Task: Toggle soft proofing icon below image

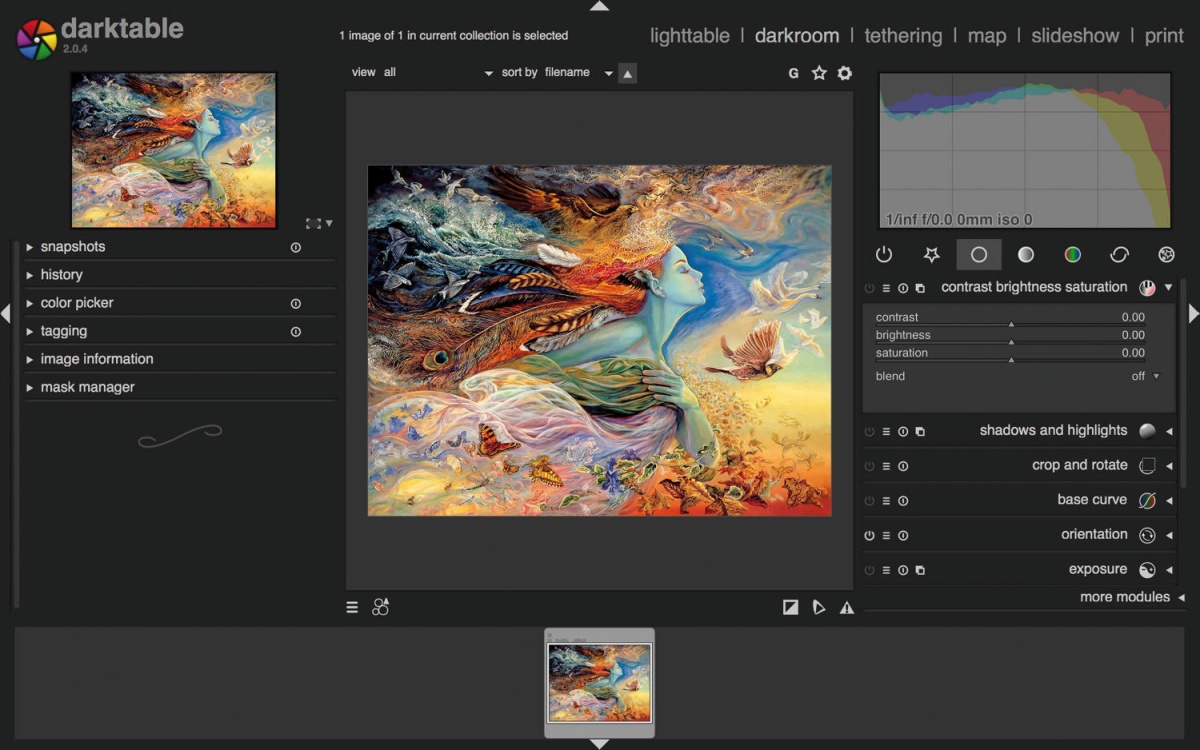Action: click(819, 607)
